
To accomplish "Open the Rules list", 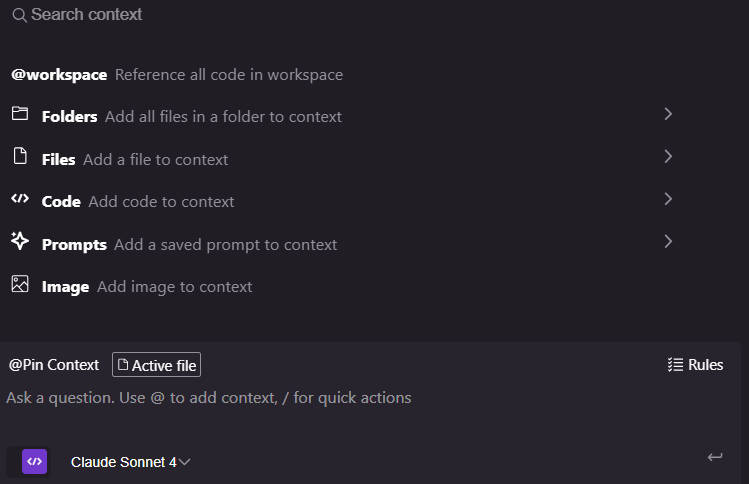I will [x=695, y=365].
